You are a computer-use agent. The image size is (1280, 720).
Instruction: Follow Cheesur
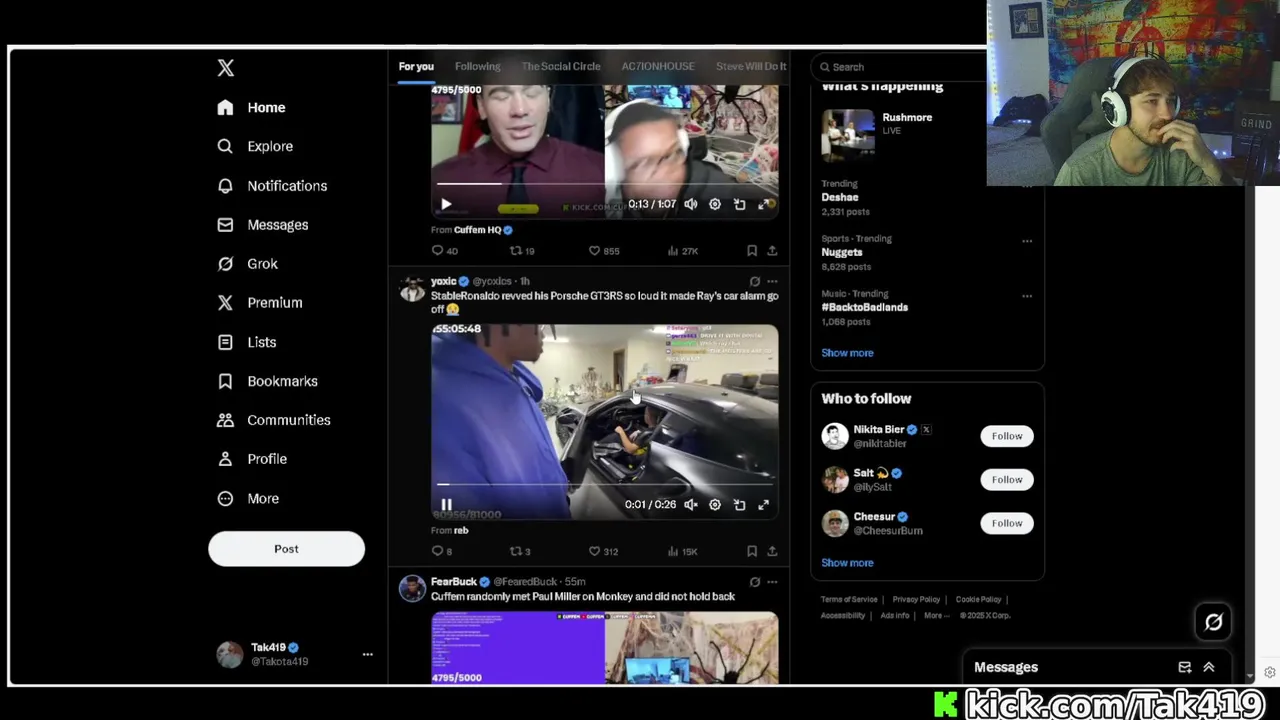pos(1007,523)
